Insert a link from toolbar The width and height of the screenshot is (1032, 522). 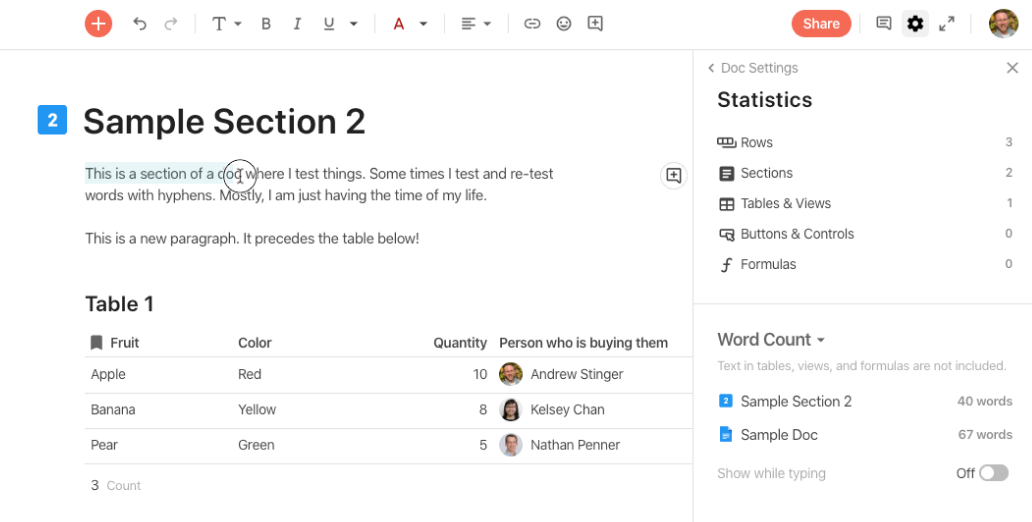532,24
